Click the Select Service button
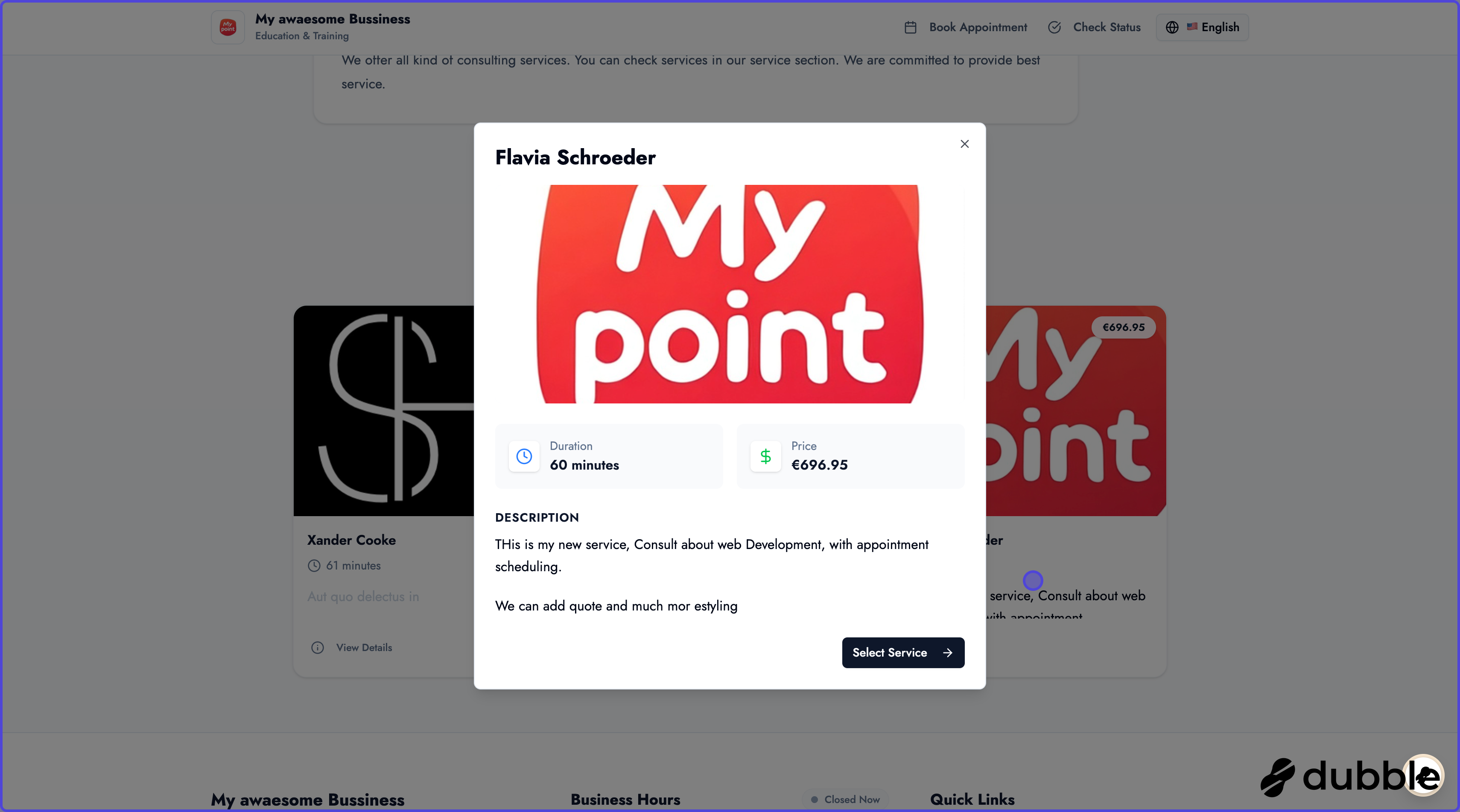The height and width of the screenshot is (812, 1460). point(903,652)
